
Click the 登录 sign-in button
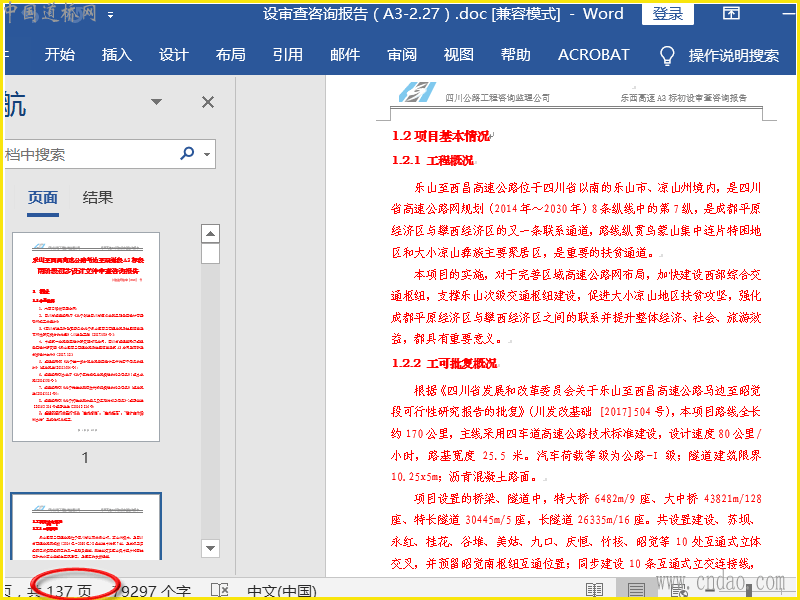point(668,14)
